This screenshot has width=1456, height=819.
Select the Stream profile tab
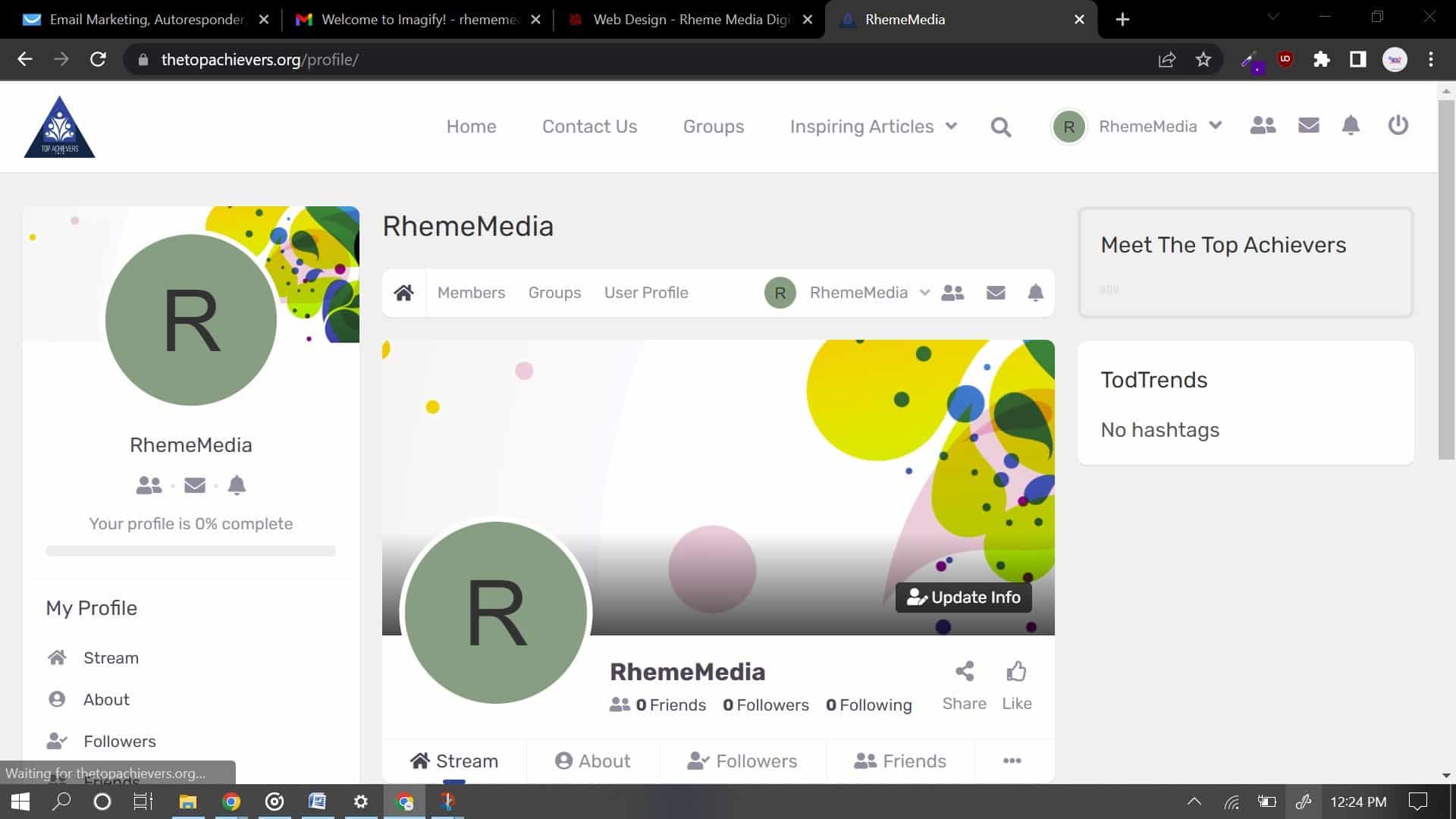click(453, 761)
